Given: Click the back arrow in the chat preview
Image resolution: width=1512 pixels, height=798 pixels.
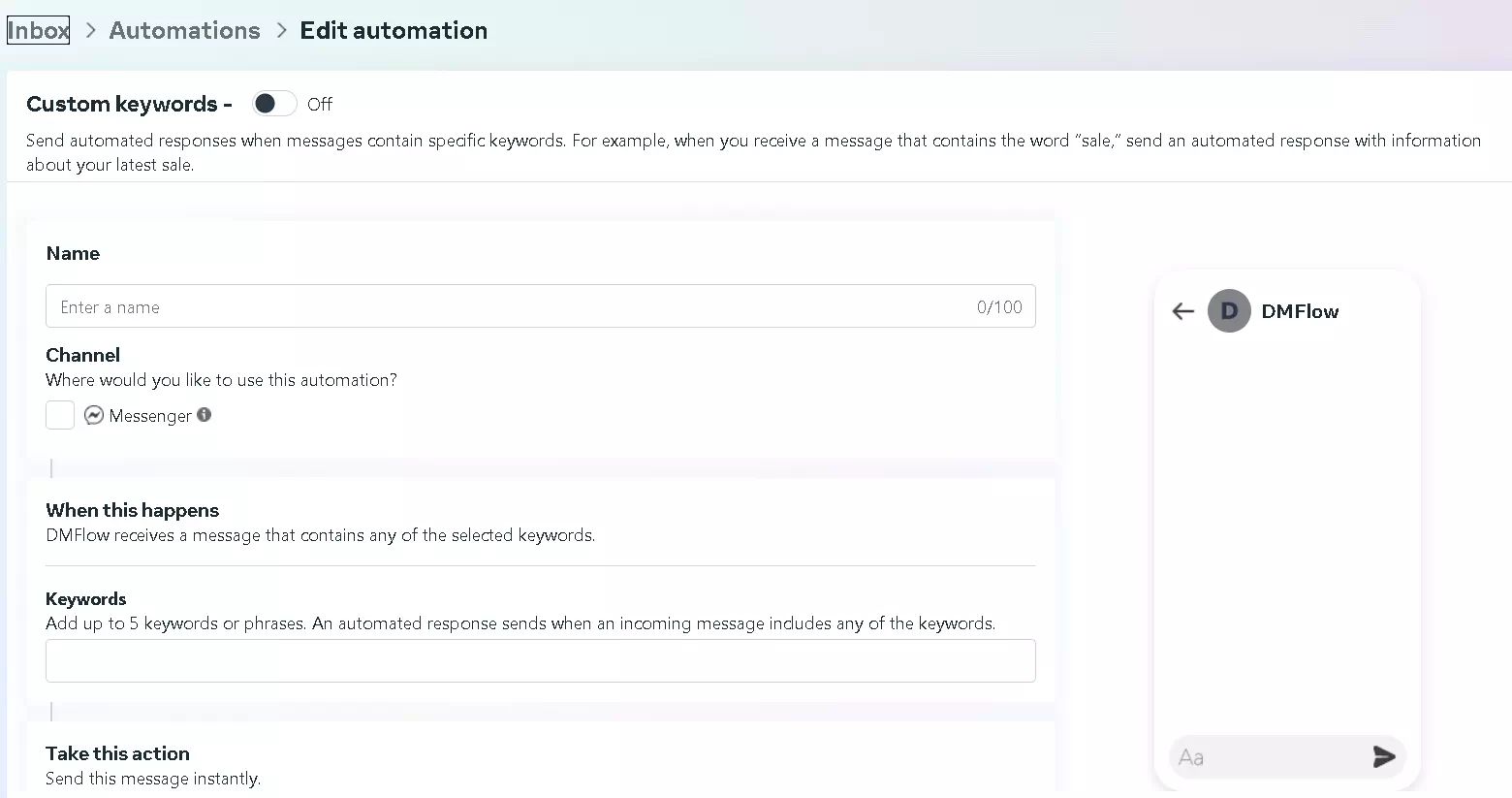Looking at the screenshot, I should tap(1182, 311).
